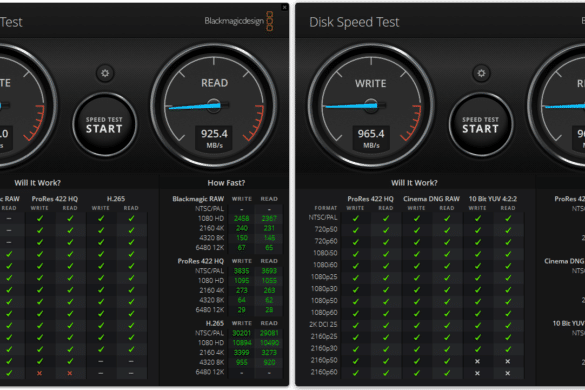Select the 965.4 write speed value
This screenshot has height=390, width=585.
[371, 134]
